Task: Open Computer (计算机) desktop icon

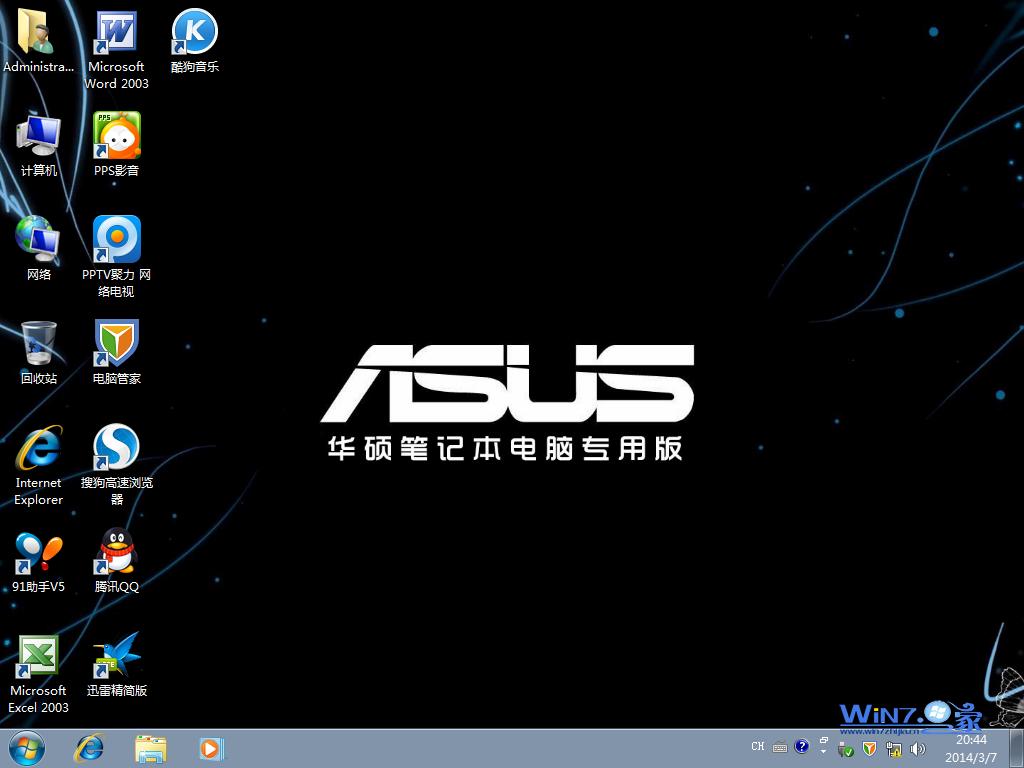Action: pos(38,136)
